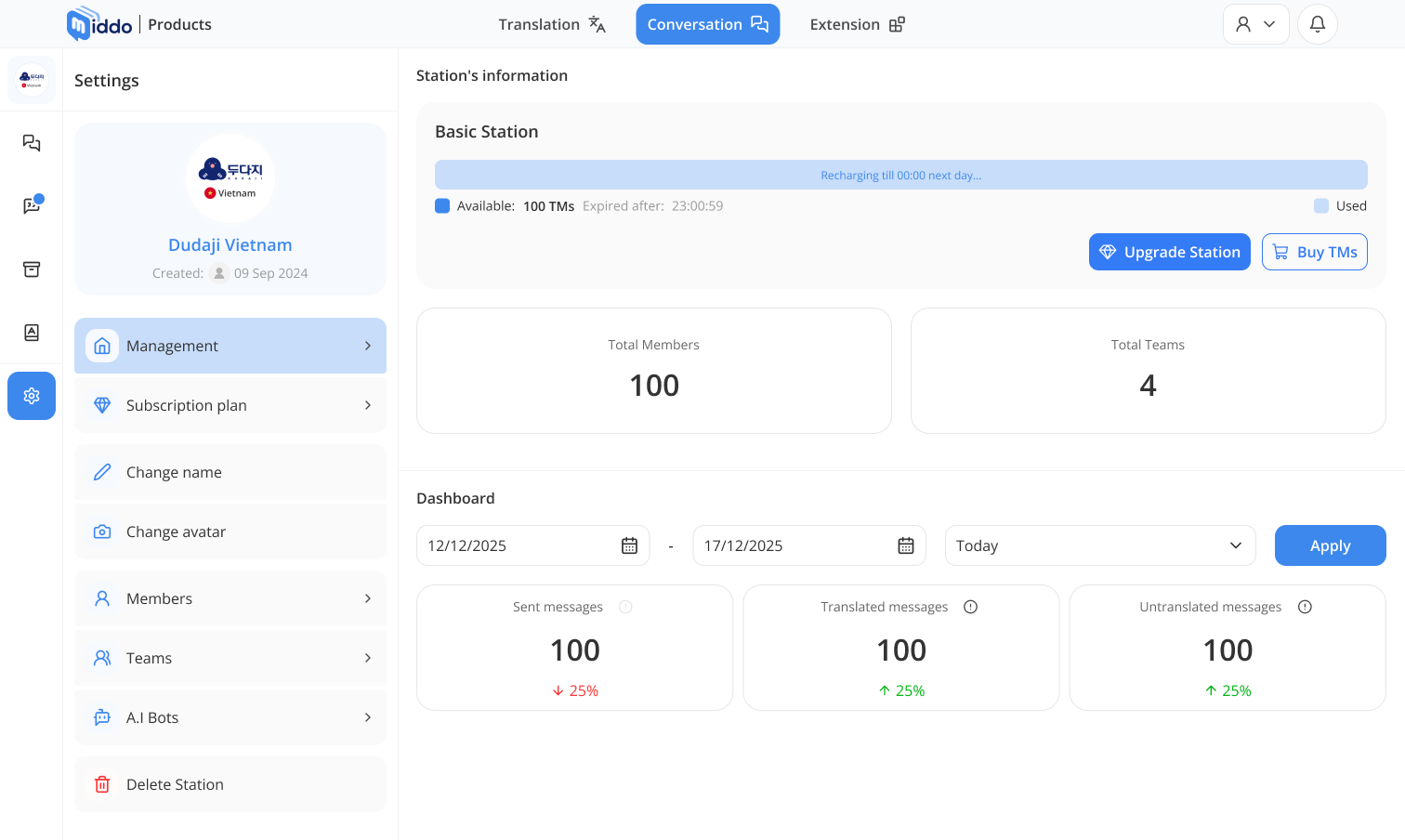Switch to the Translation tab
The width and height of the screenshot is (1405, 840).
tap(551, 23)
